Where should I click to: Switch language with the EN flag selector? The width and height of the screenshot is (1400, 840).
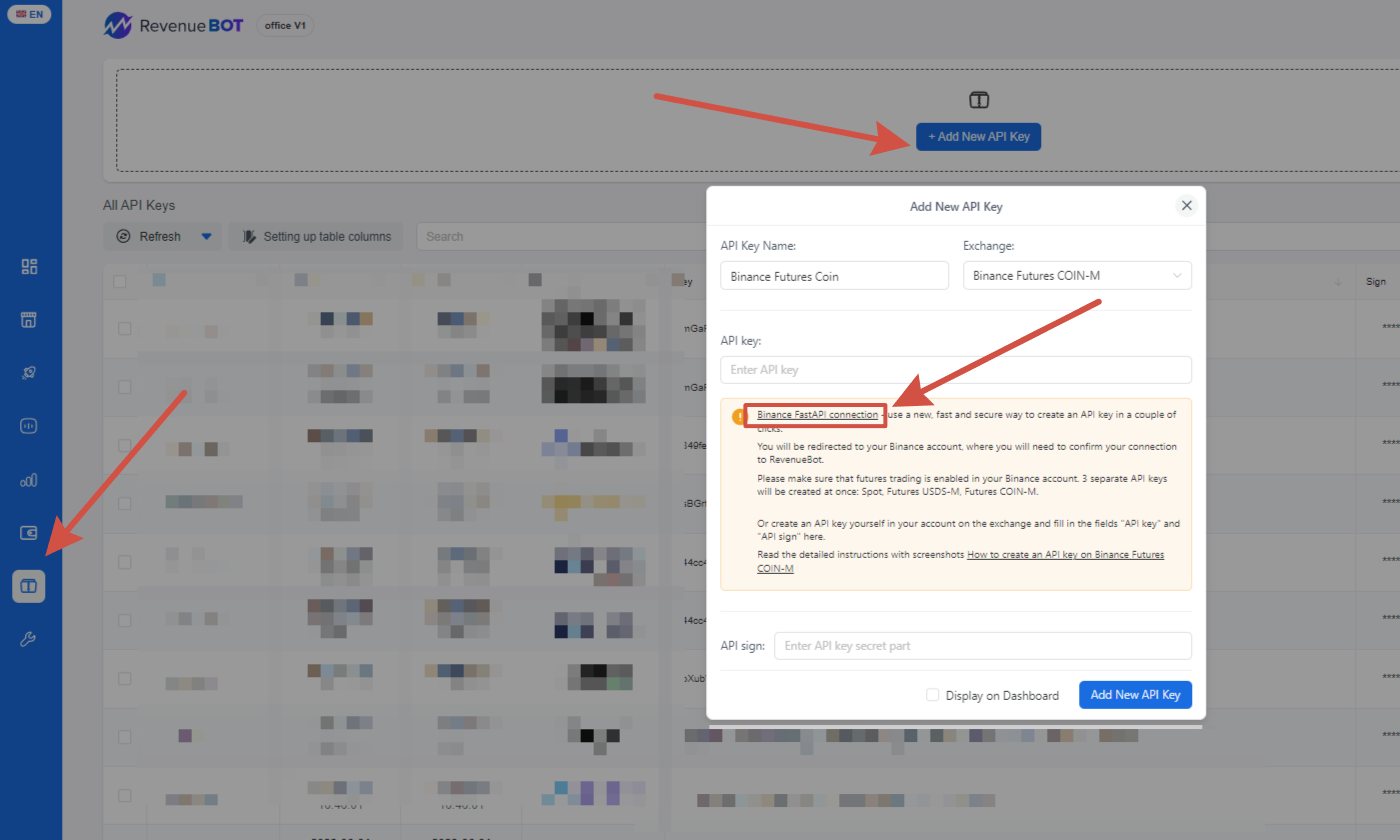[29, 15]
